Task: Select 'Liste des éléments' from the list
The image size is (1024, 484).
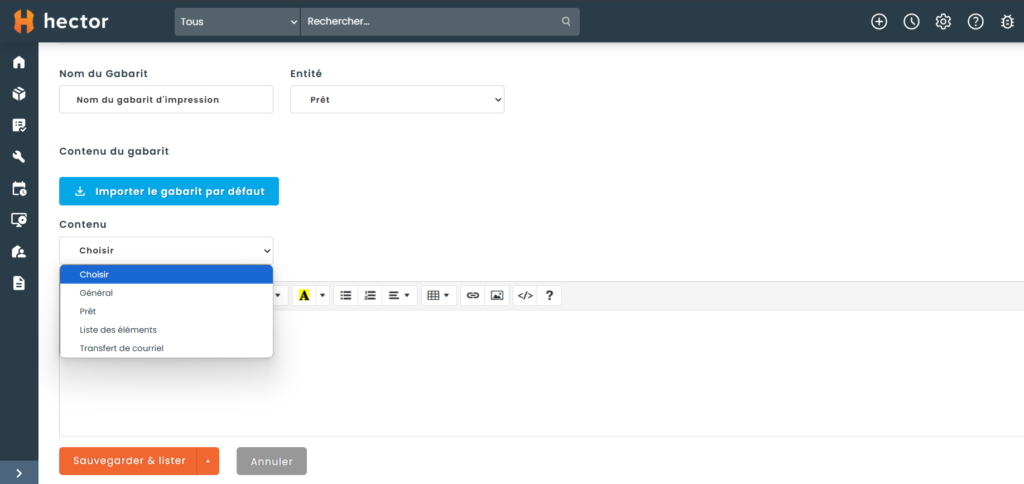Action: click(118, 330)
